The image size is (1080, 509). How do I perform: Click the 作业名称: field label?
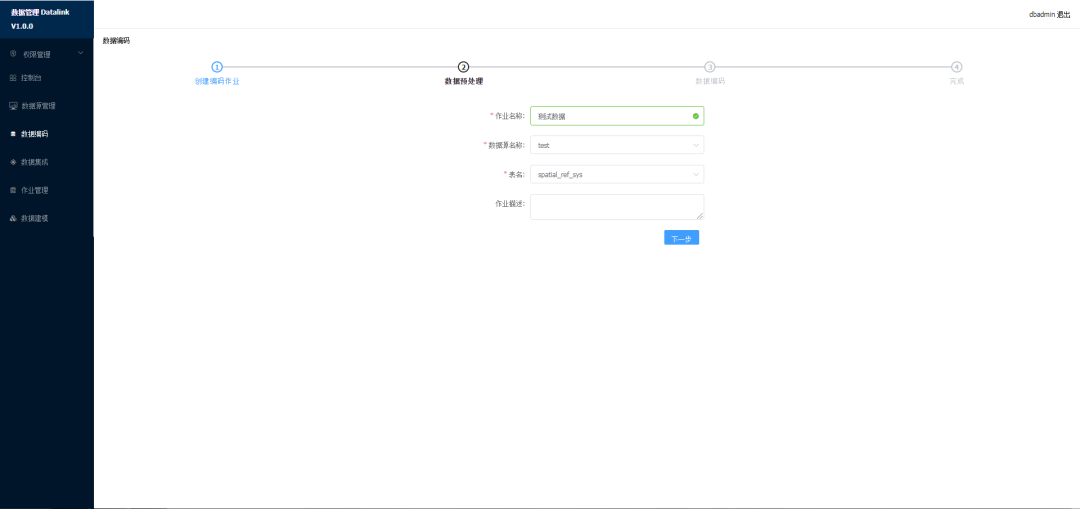point(508,116)
